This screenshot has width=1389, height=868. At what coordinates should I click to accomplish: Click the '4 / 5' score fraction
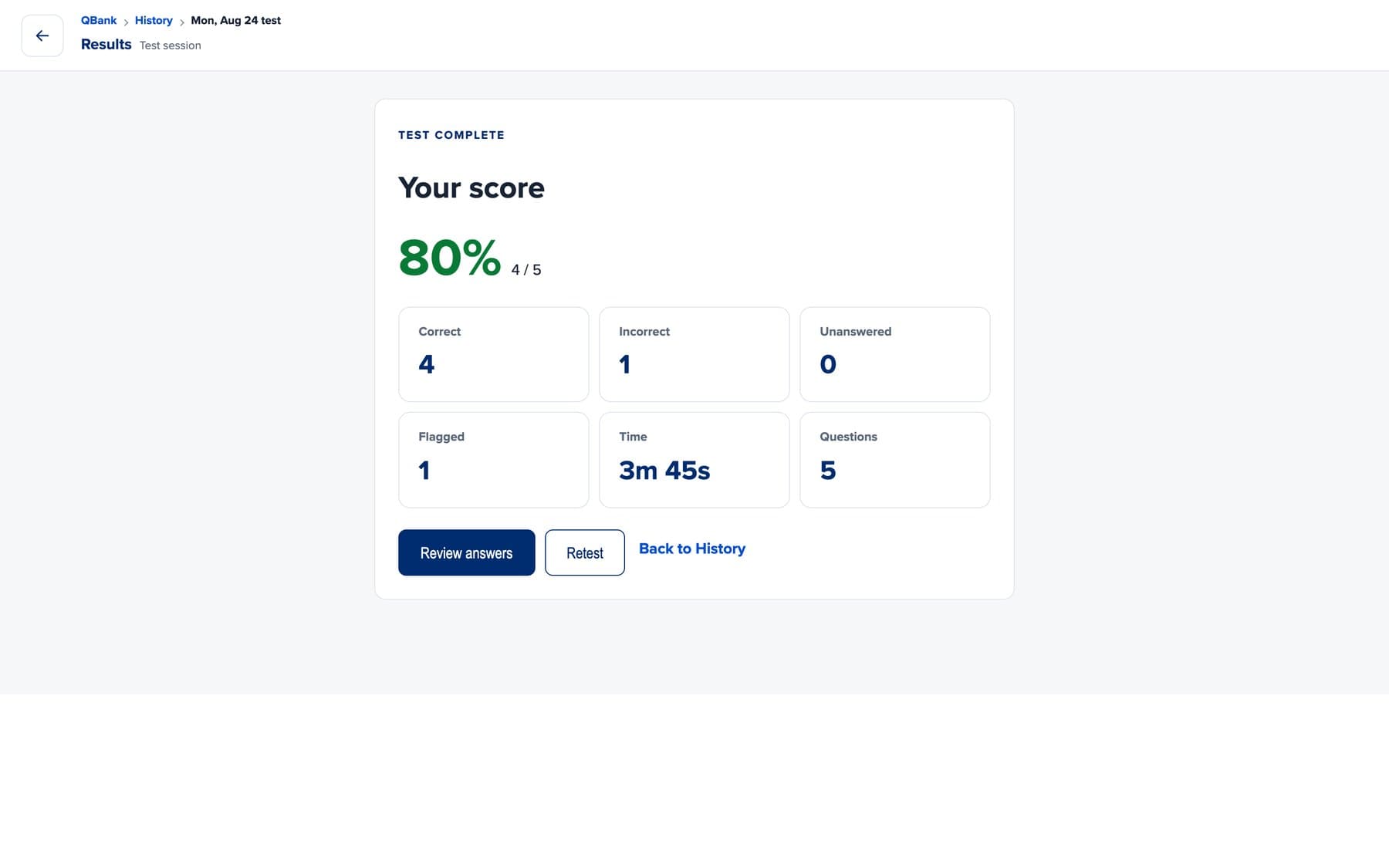click(526, 270)
